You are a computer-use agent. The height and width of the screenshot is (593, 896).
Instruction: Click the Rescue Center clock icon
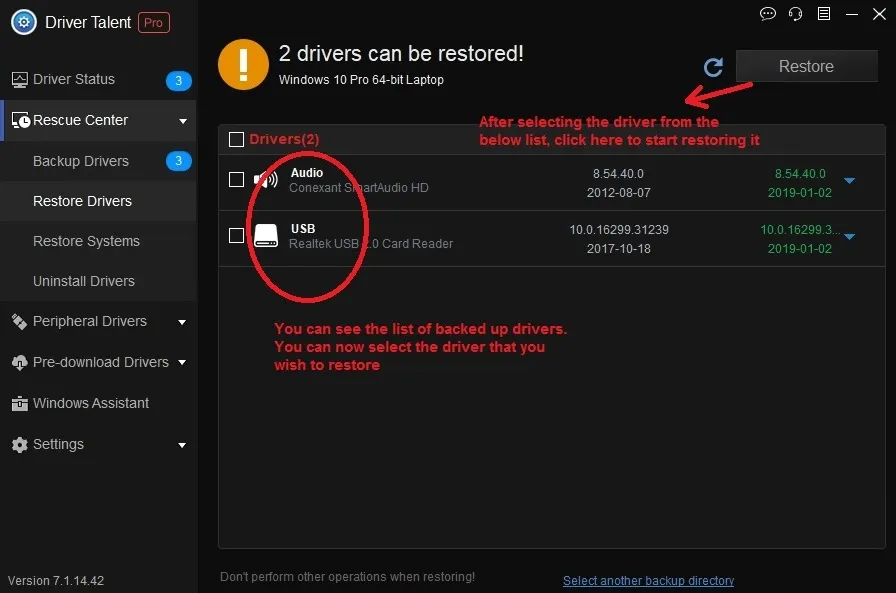(21, 120)
